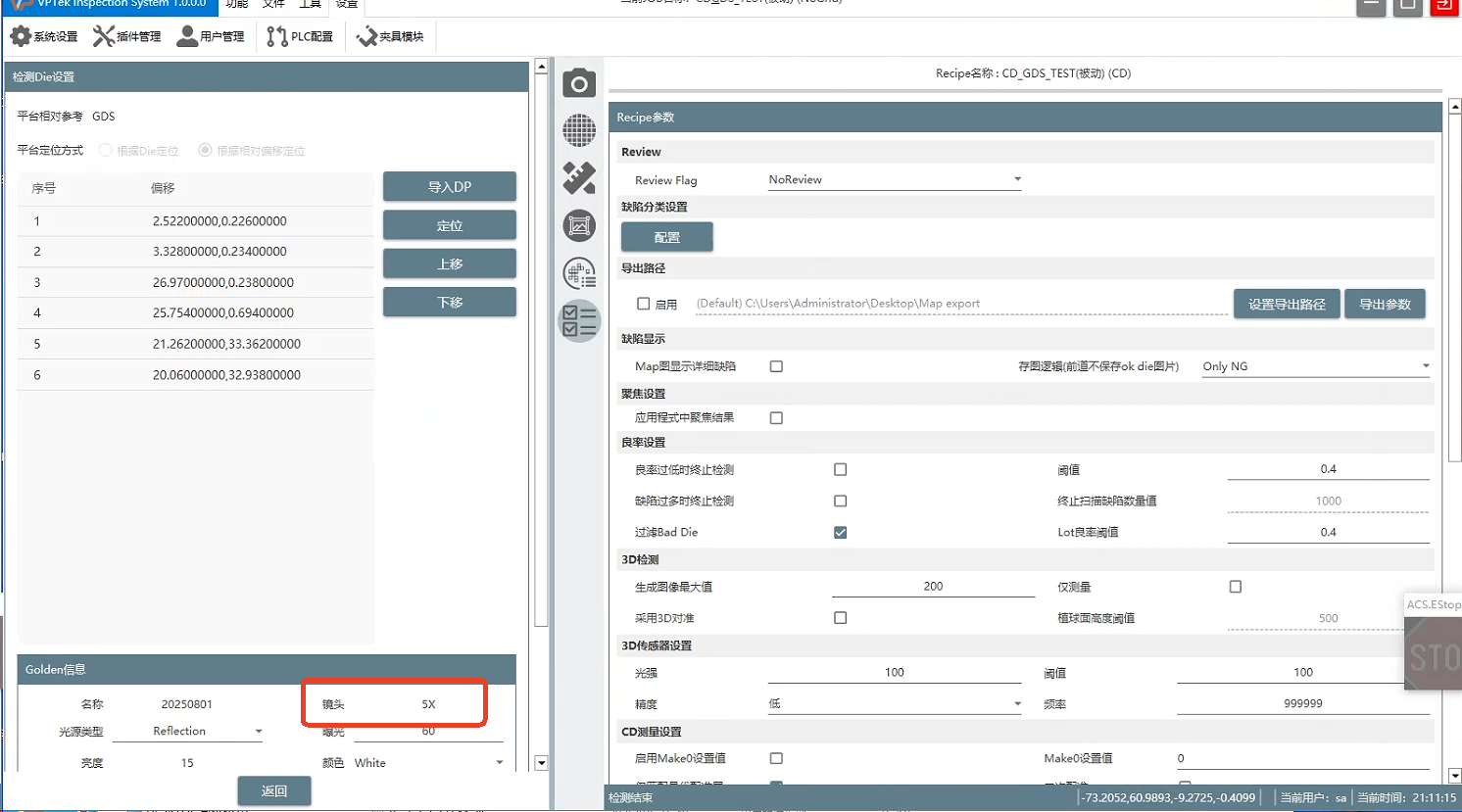Check the Map图显示详细缺陷 checkbox

click(776, 366)
